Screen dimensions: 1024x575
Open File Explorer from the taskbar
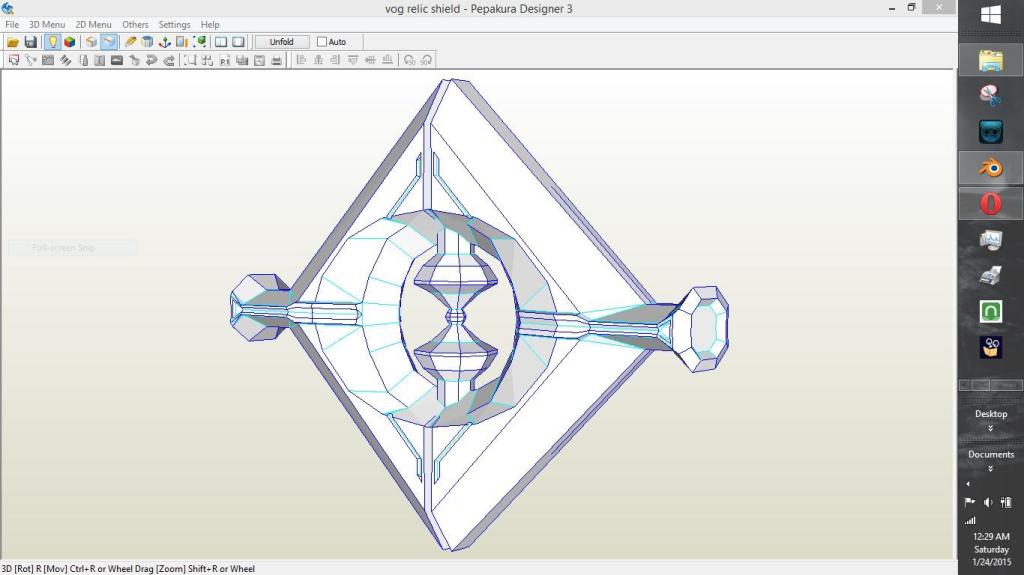[991, 60]
